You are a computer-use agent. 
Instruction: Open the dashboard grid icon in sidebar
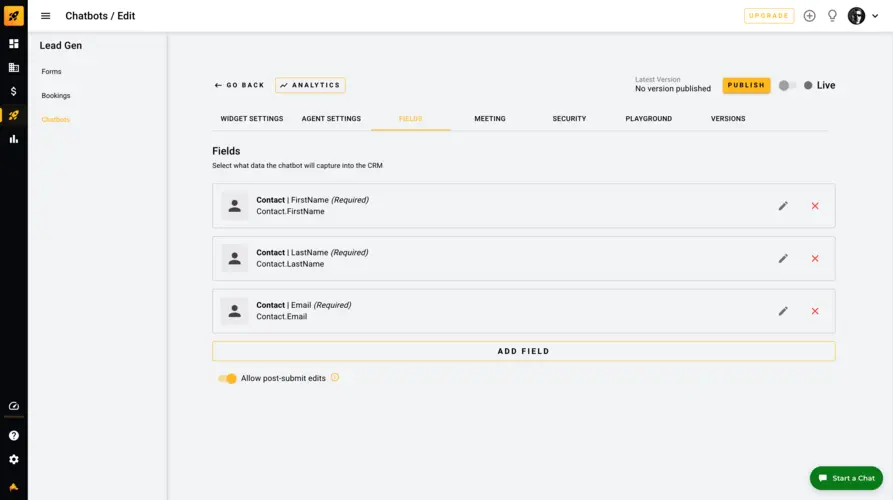[x=14, y=44]
